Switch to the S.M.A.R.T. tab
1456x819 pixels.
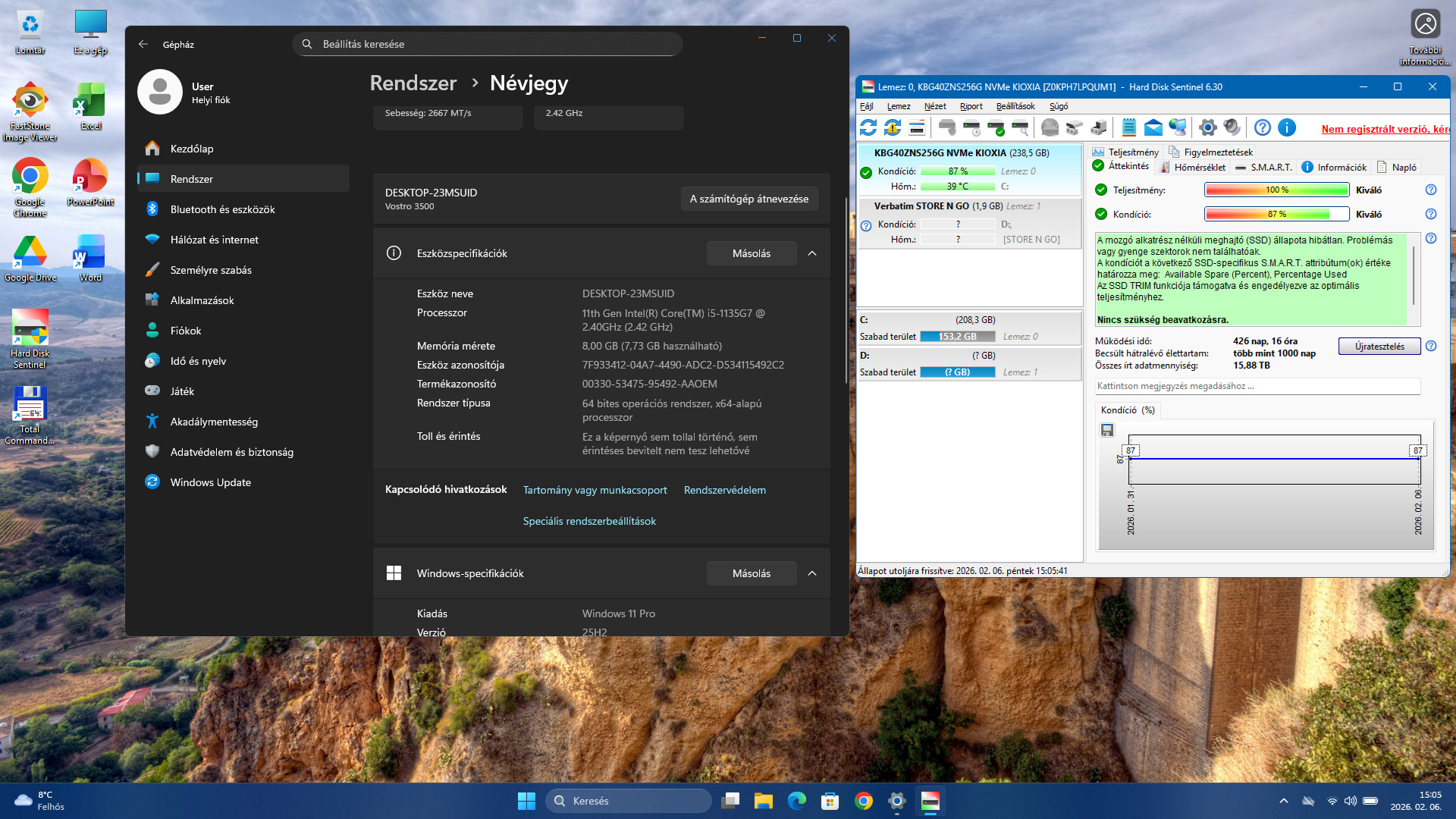1264,167
